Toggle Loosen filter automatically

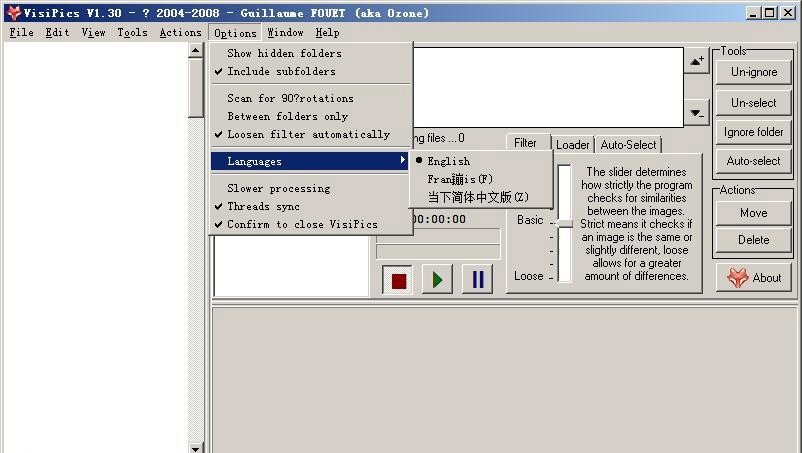click(310, 134)
